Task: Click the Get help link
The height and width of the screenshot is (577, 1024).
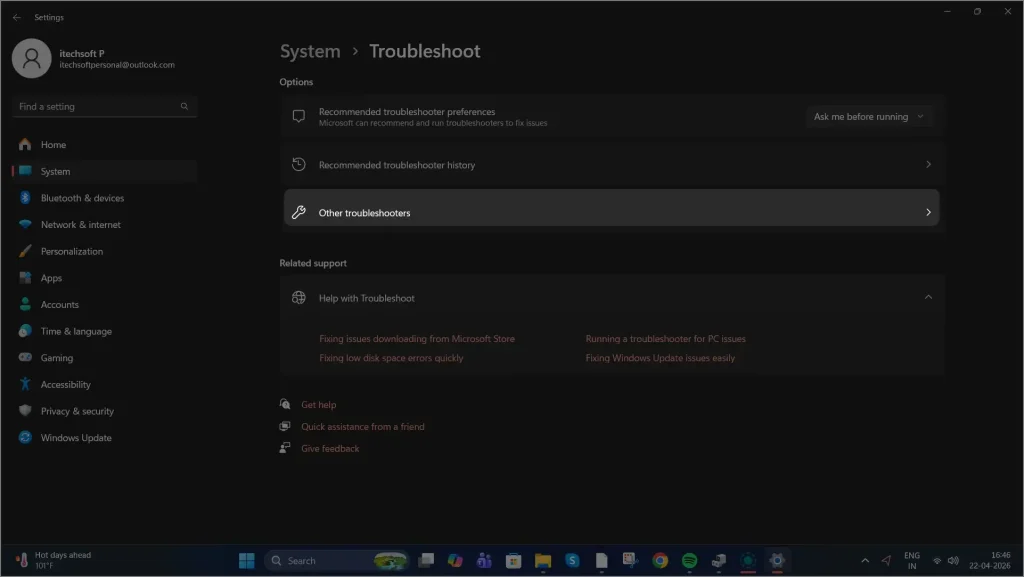Action: coord(319,404)
